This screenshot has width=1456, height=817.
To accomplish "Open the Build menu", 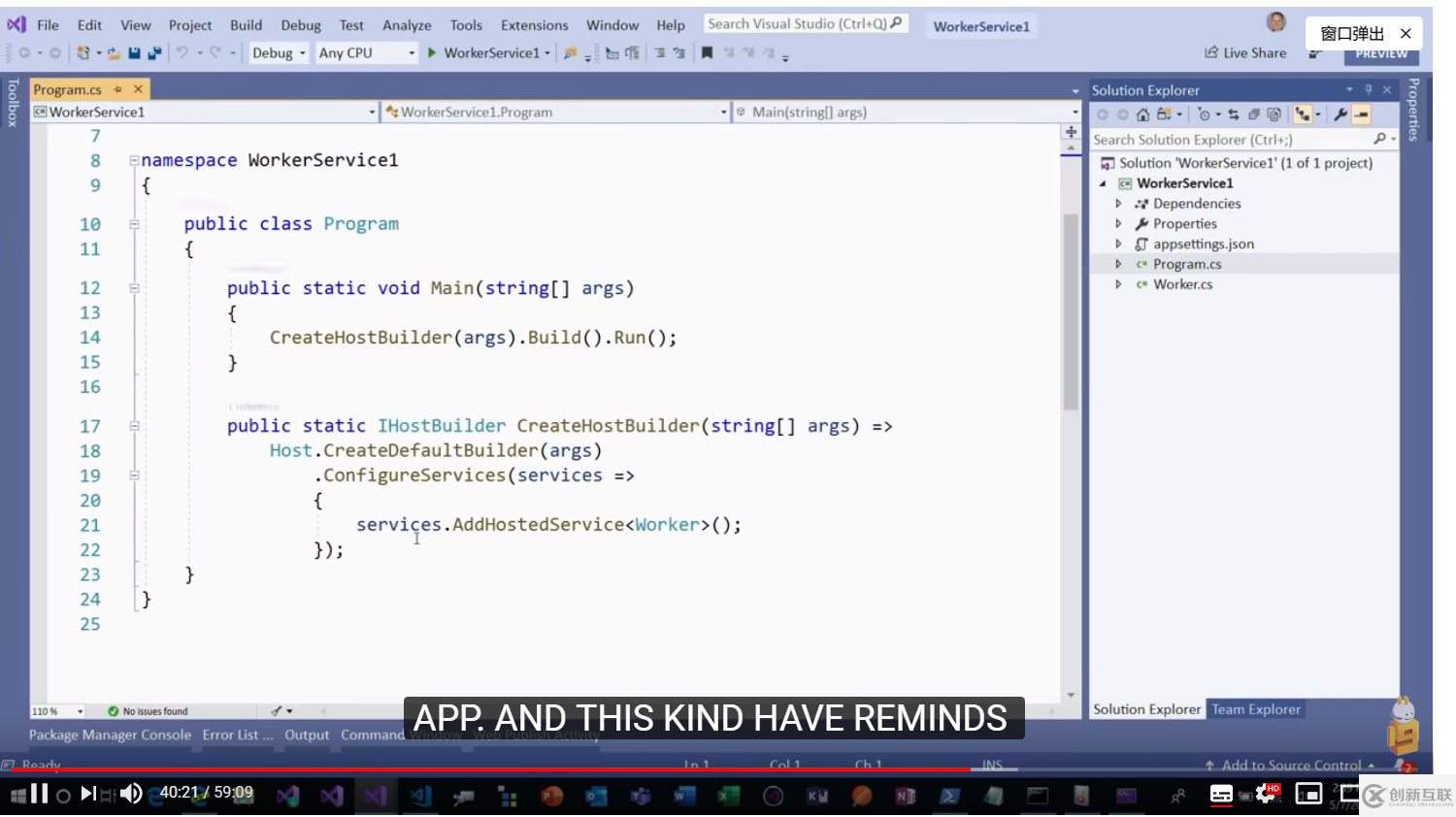I will [246, 25].
